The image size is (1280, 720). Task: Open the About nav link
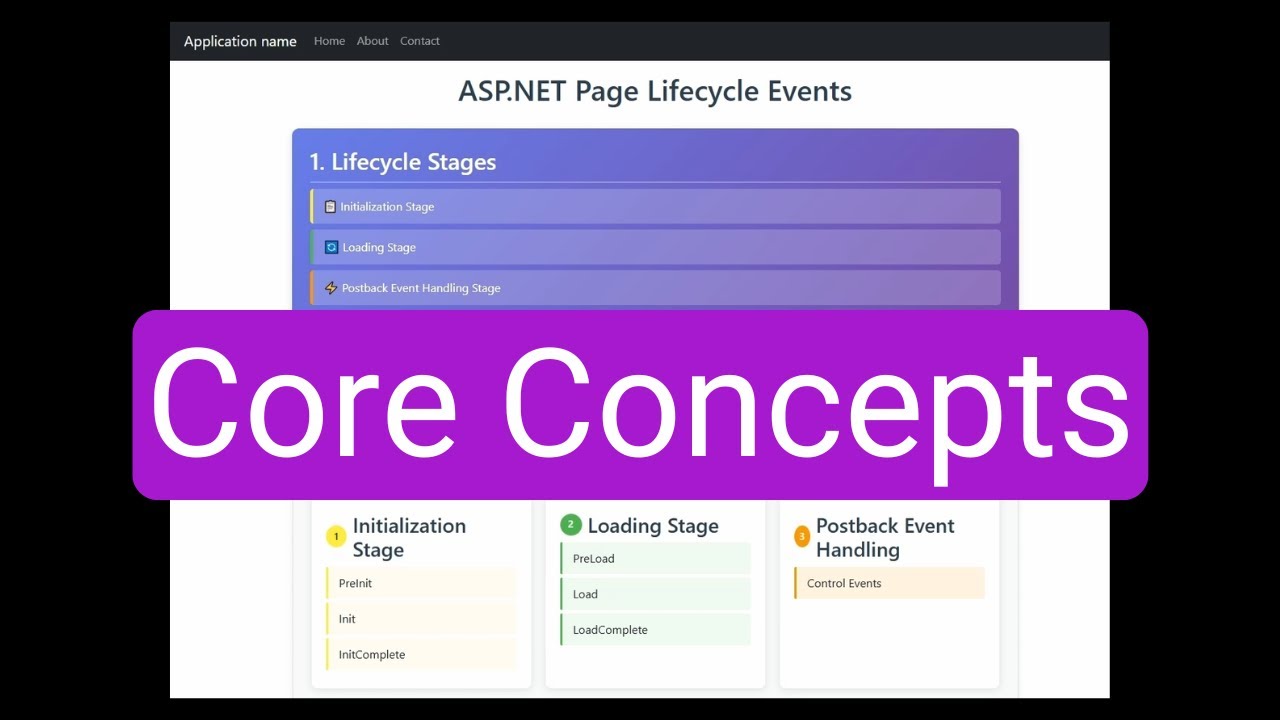[372, 41]
